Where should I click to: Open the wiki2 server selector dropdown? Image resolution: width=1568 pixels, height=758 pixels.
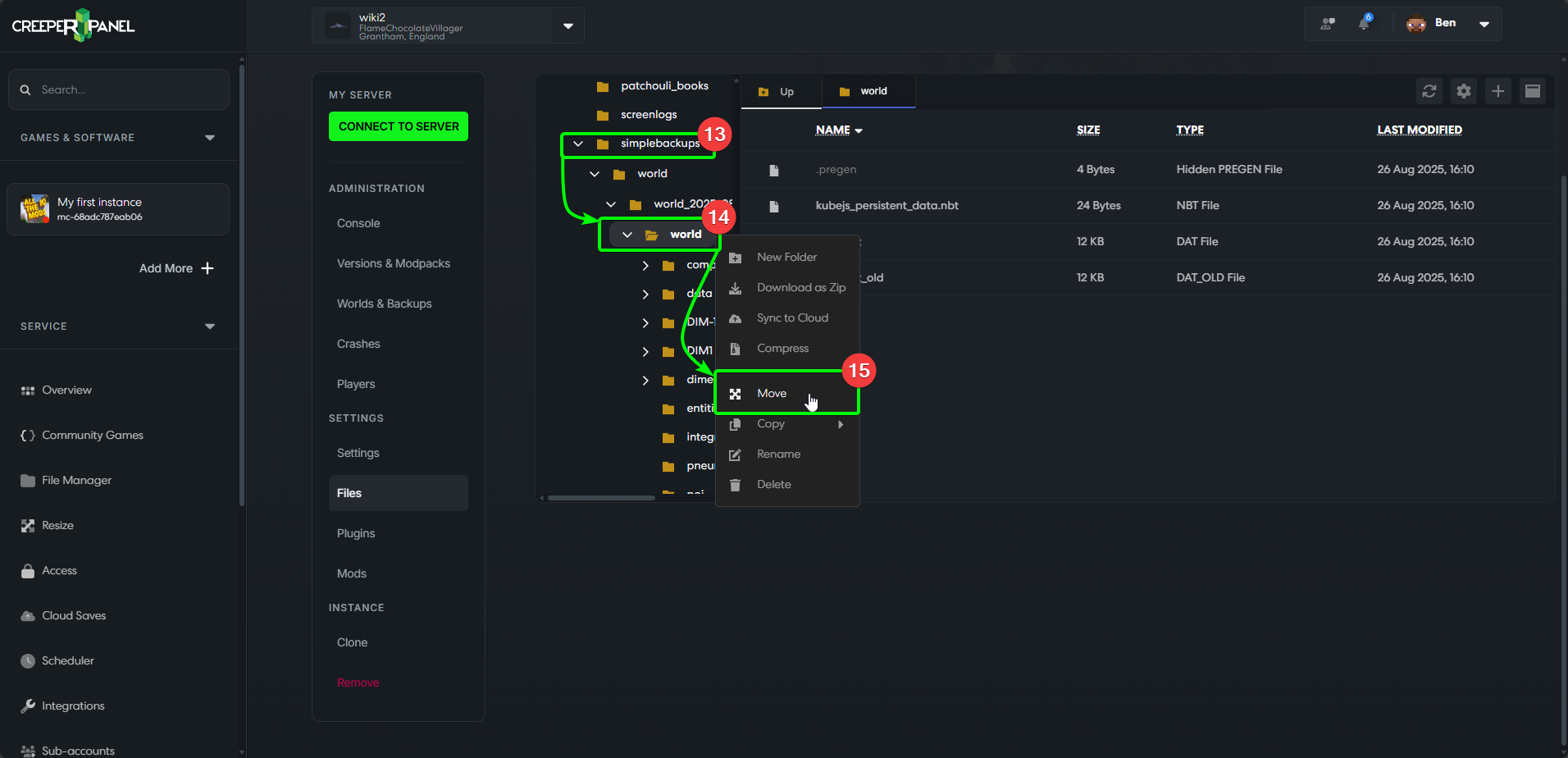(x=567, y=25)
